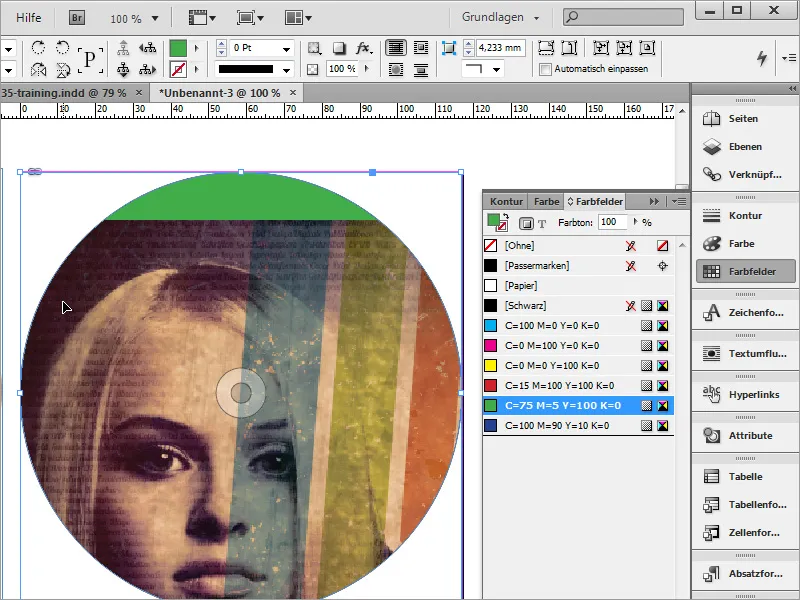The width and height of the screenshot is (800, 600).
Task: Click the opacity 100 % field
Action: 341,69
